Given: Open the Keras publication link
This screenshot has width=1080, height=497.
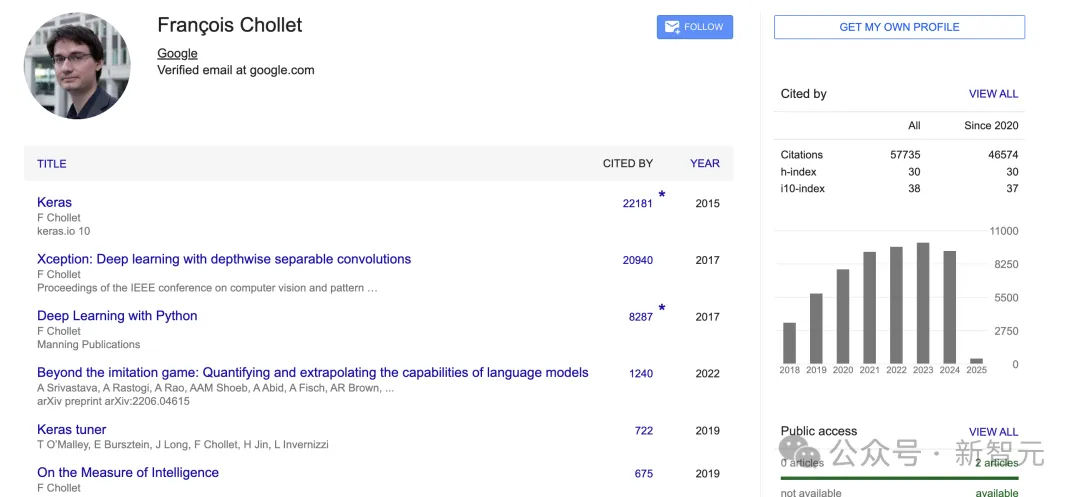Looking at the screenshot, I should click(x=54, y=202).
